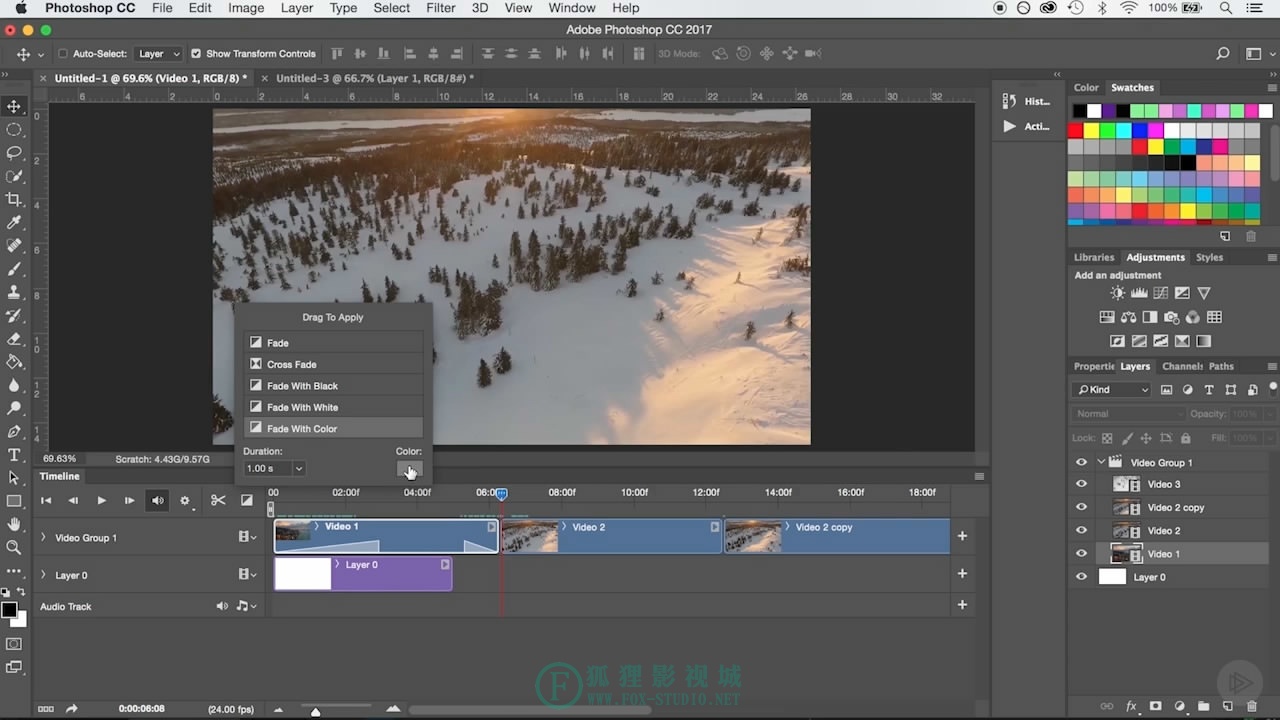Image resolution: width=1280 pixels, height=720 pixels.
Task: Select the Pen tool
Action: click(14, 431)
